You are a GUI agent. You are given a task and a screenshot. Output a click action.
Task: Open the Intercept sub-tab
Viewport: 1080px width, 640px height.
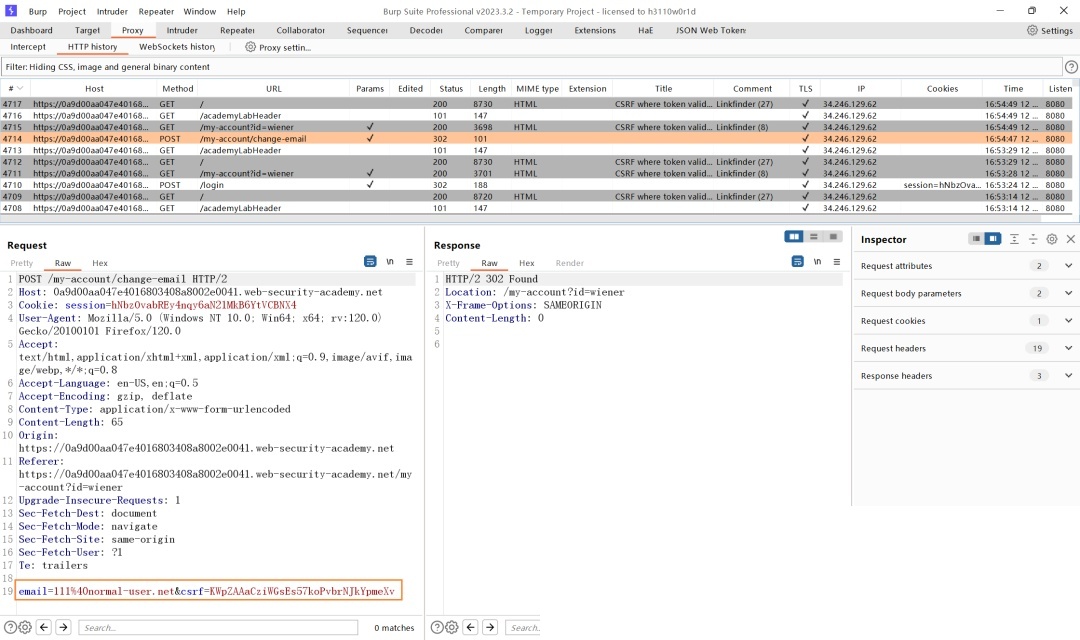click(28, 47)
